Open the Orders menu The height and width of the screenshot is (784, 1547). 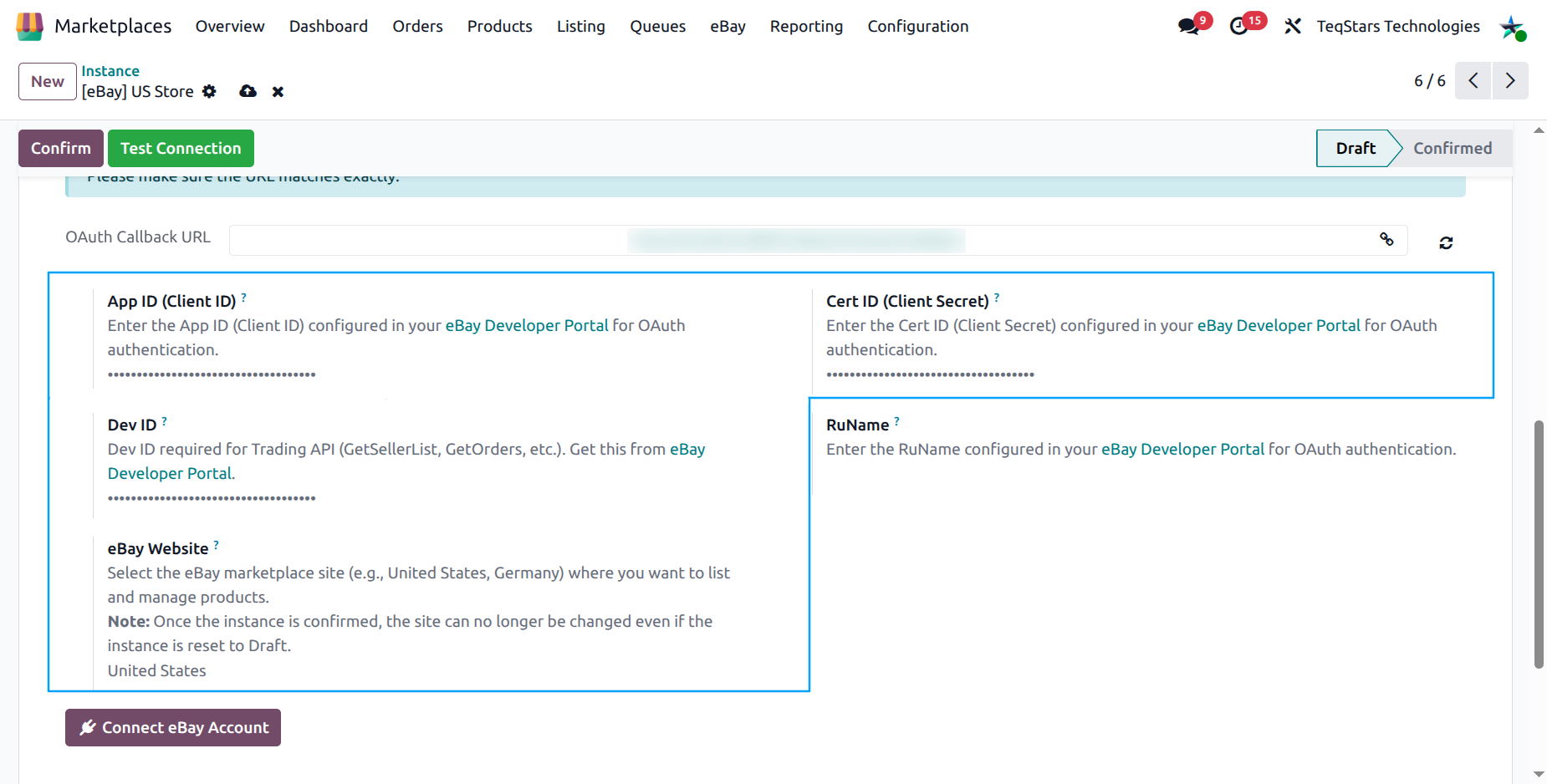point(417,27)
